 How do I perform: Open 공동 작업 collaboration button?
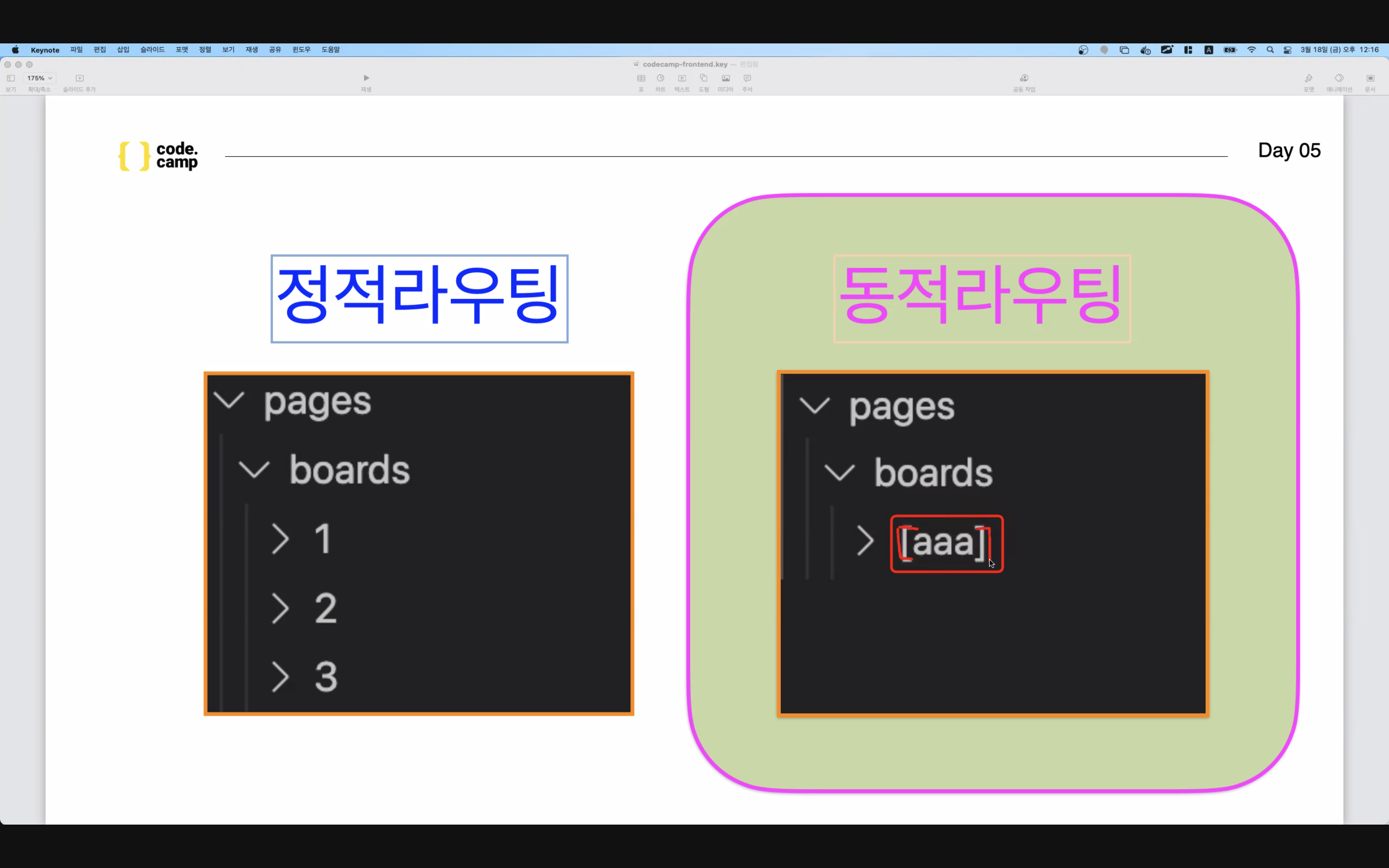(1024, 78)
